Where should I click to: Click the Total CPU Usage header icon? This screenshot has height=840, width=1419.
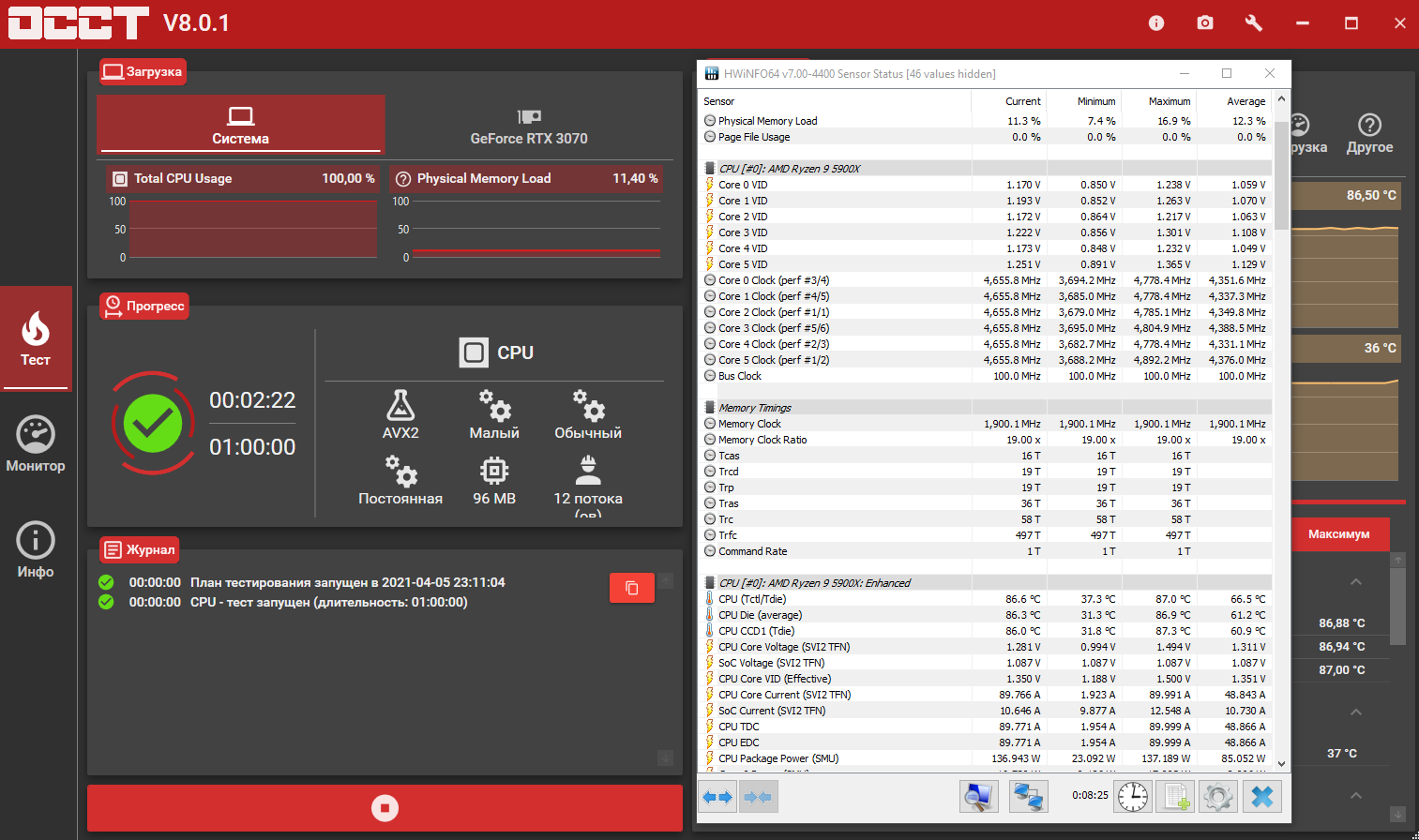coord(120,178)
